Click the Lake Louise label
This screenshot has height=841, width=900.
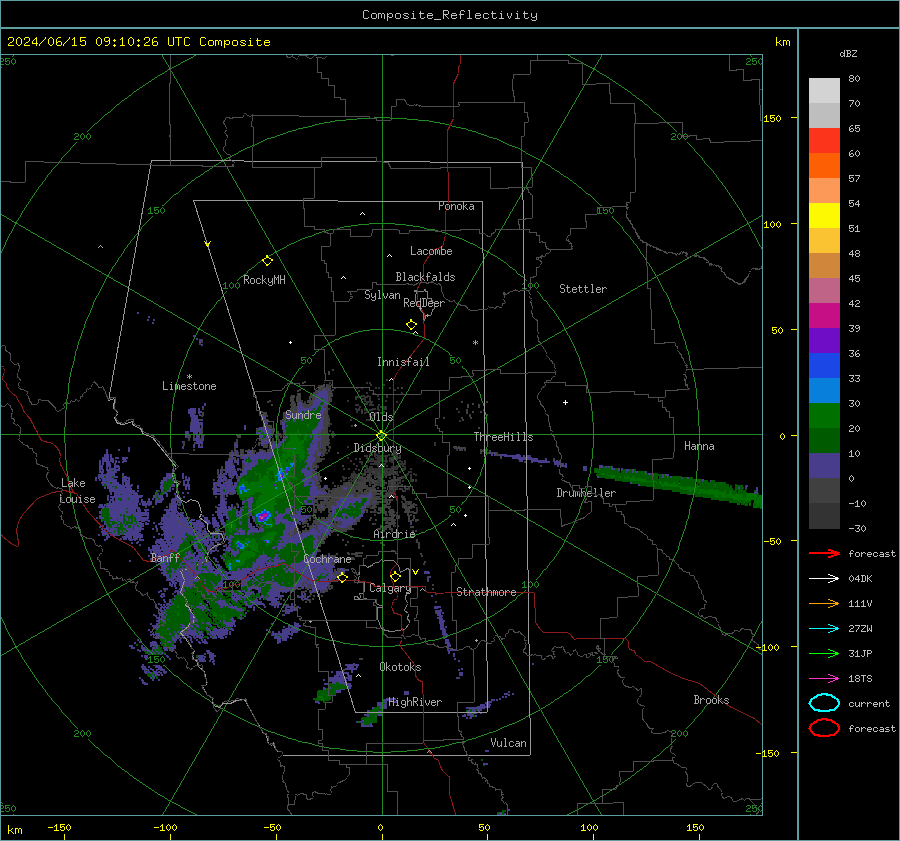point(77,491)
